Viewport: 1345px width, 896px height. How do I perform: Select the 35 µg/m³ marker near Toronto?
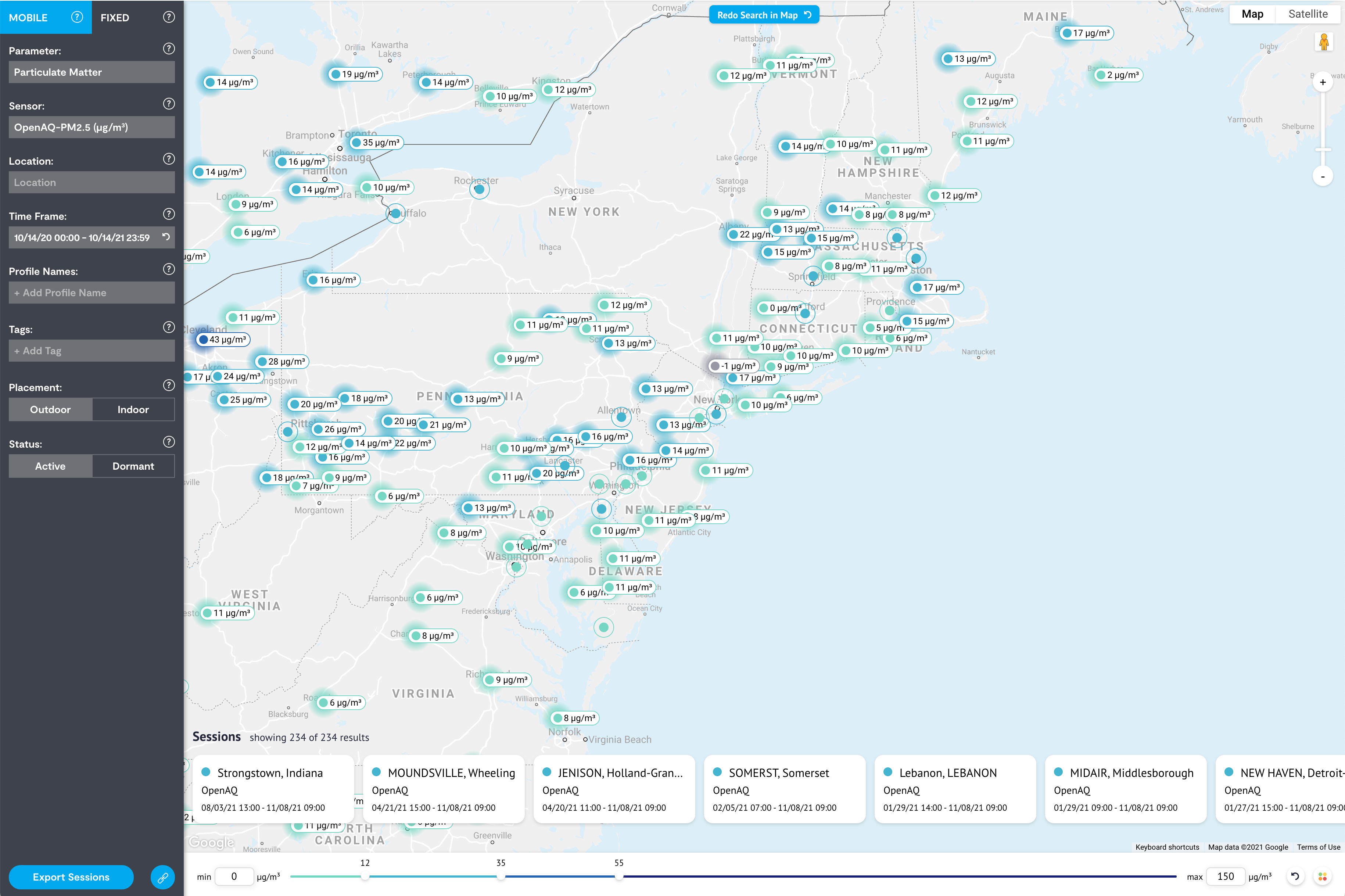click(377, 142)
